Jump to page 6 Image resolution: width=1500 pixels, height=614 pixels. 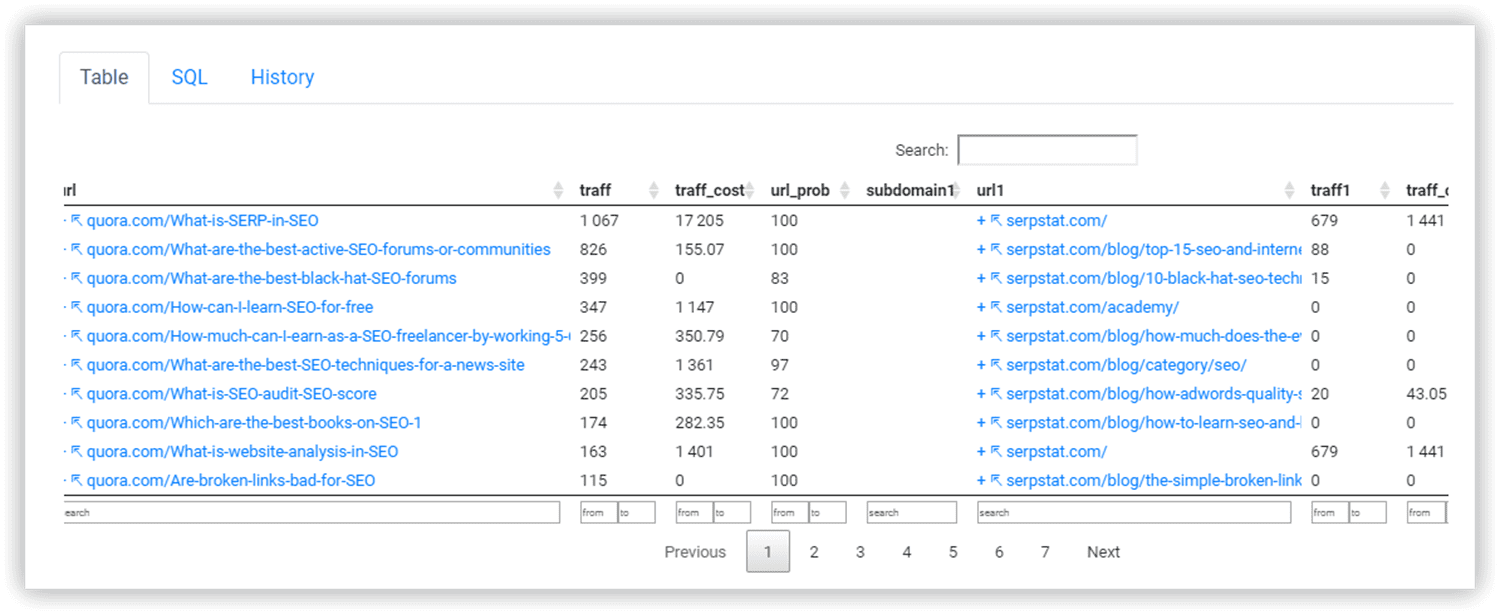(999, 552)
